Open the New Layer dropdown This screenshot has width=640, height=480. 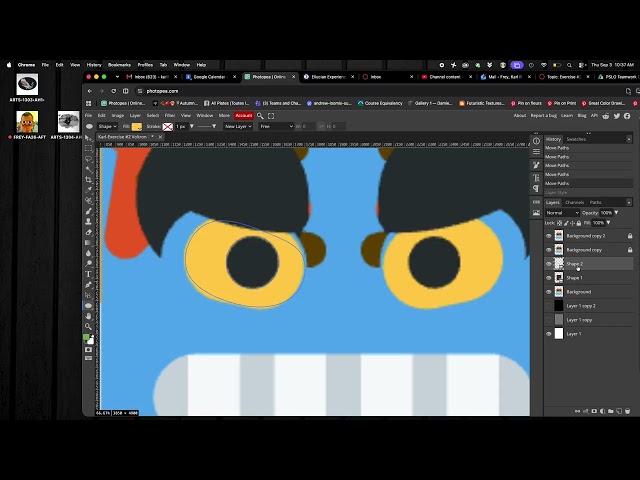[x=238, y=127]
